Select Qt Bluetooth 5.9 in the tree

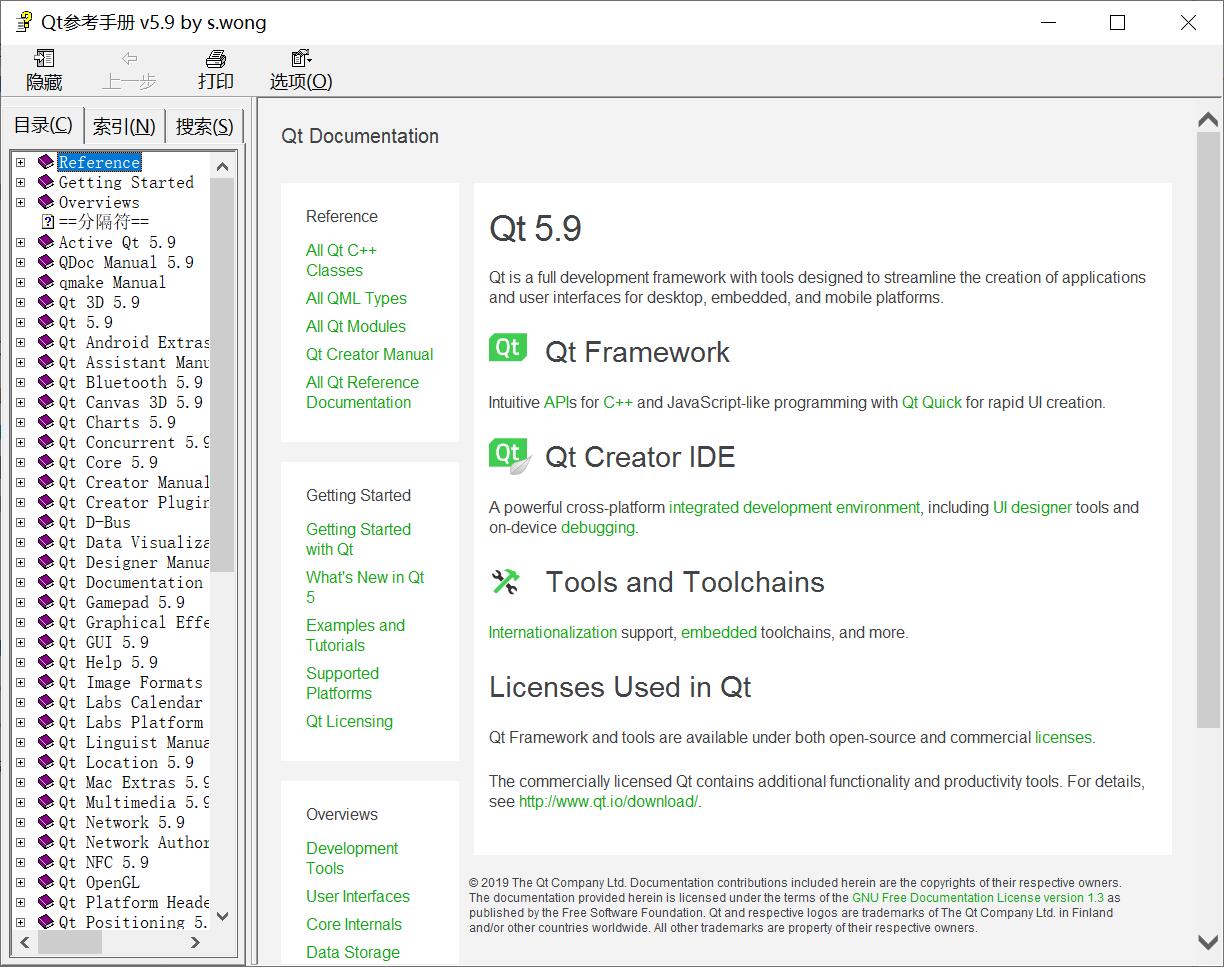130,382
